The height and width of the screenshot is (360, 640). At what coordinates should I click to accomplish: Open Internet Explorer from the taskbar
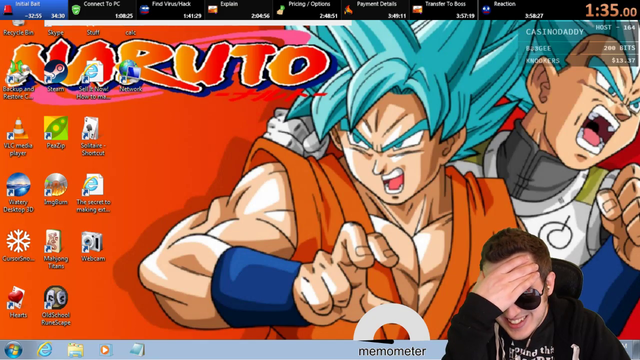(x=44, y=350)
